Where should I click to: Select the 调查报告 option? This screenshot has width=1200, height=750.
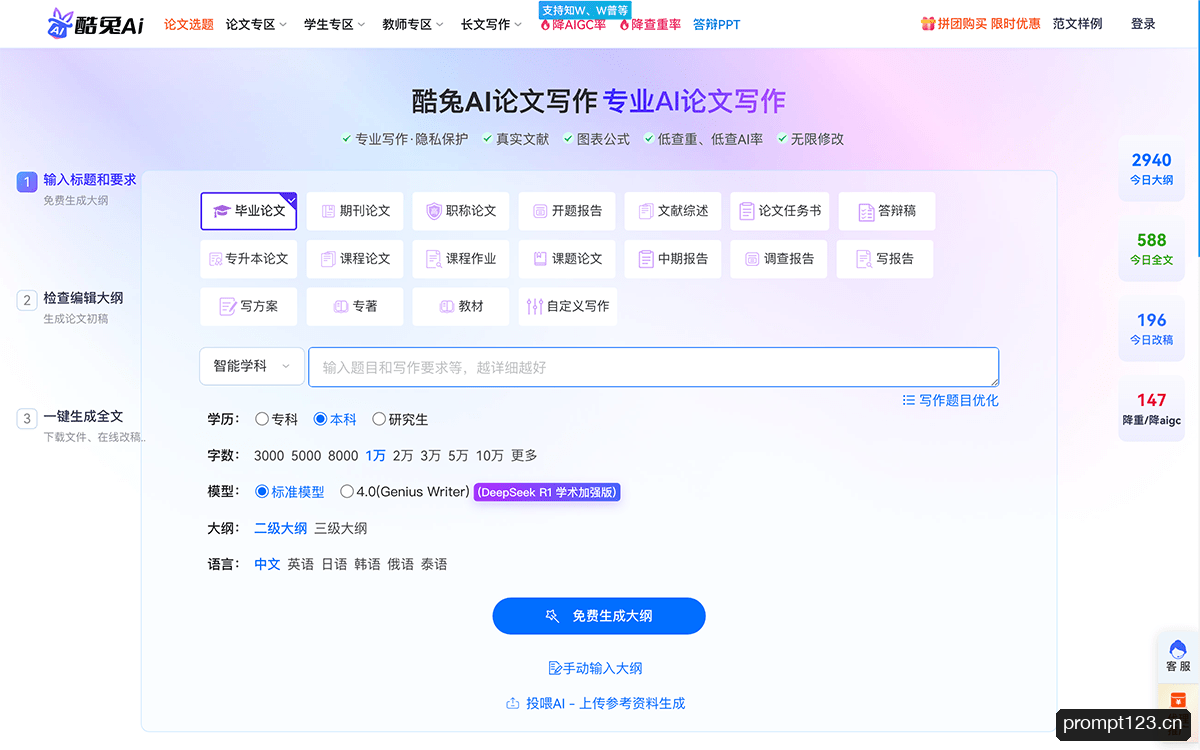[779, 259]
